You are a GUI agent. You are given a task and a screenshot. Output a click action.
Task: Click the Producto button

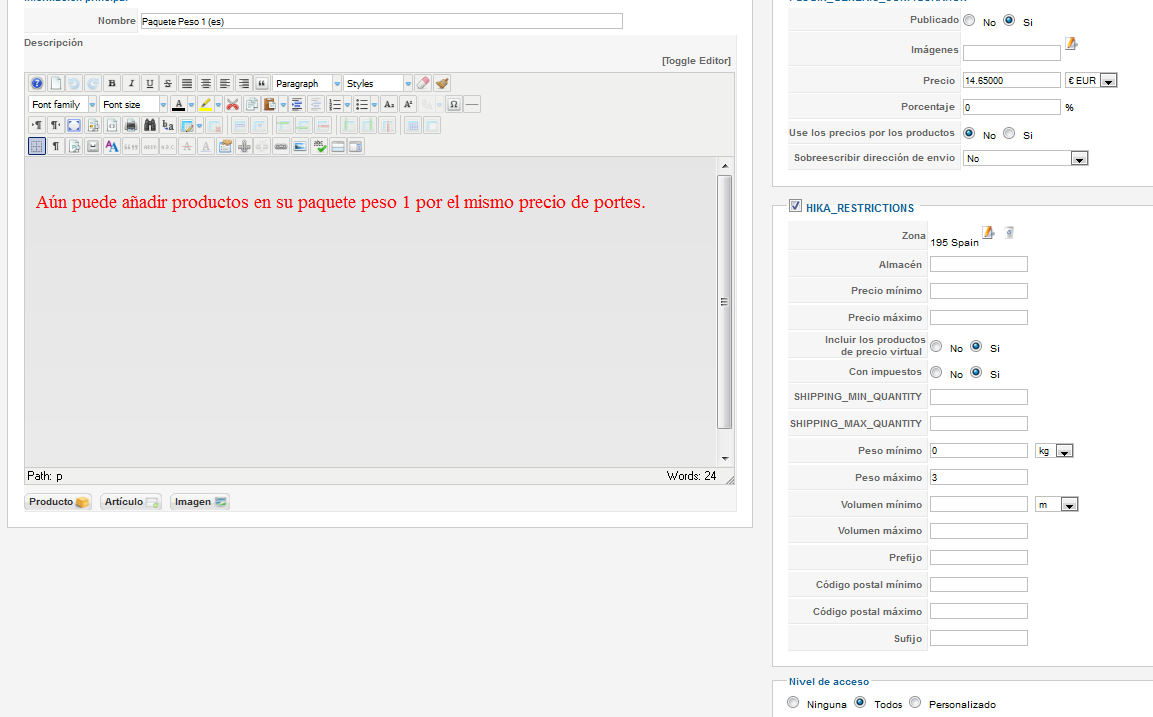pos(58,502)
